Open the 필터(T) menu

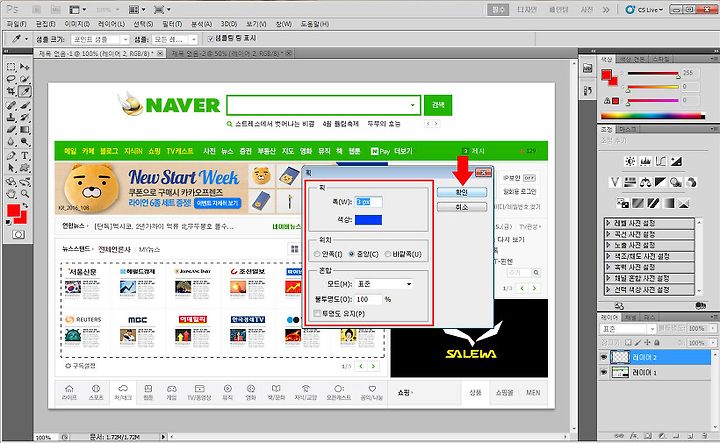coord(172,24)
